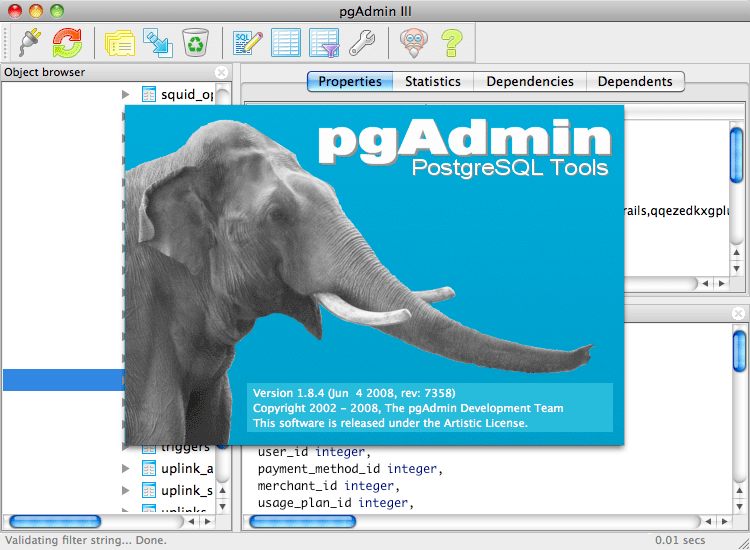Click the '0.01 secs' status entry
The image size is (750, 550).
680,540
